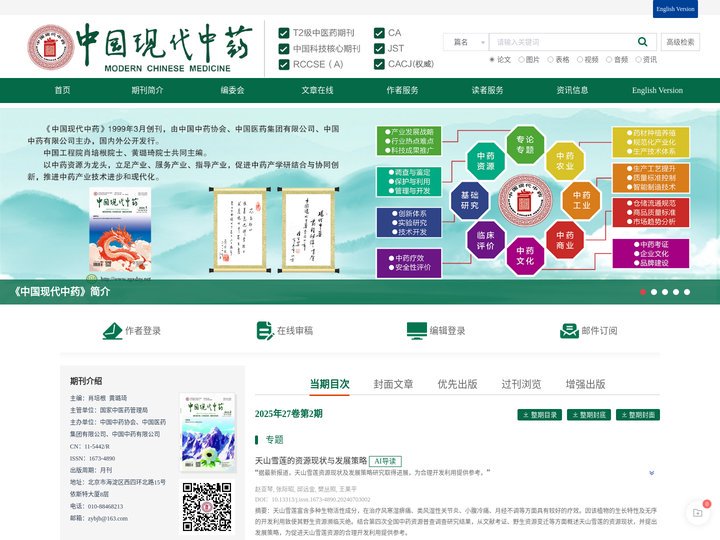Select the 论文 radio button
The height and width of the screenshot is (540, 720).
[492, 60]
